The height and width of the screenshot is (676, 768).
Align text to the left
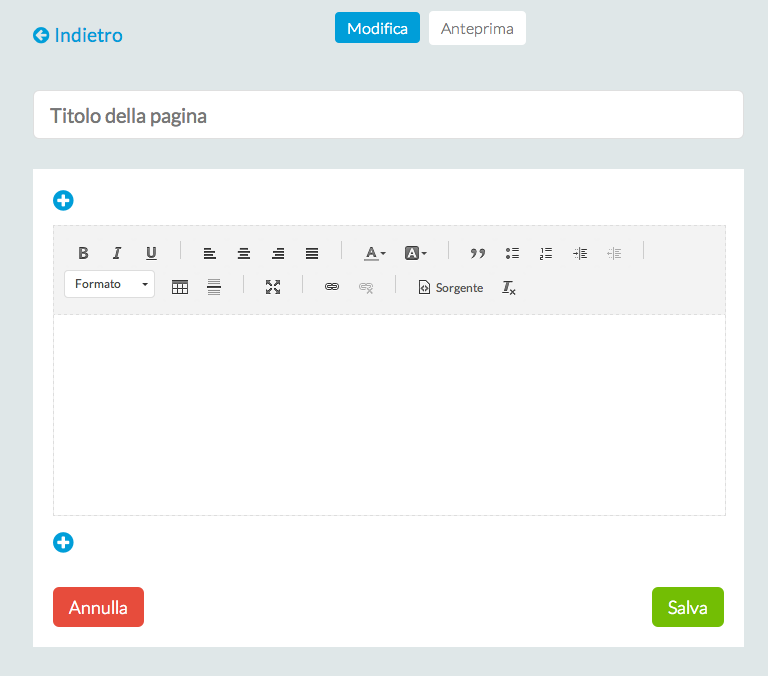[209, 253]
